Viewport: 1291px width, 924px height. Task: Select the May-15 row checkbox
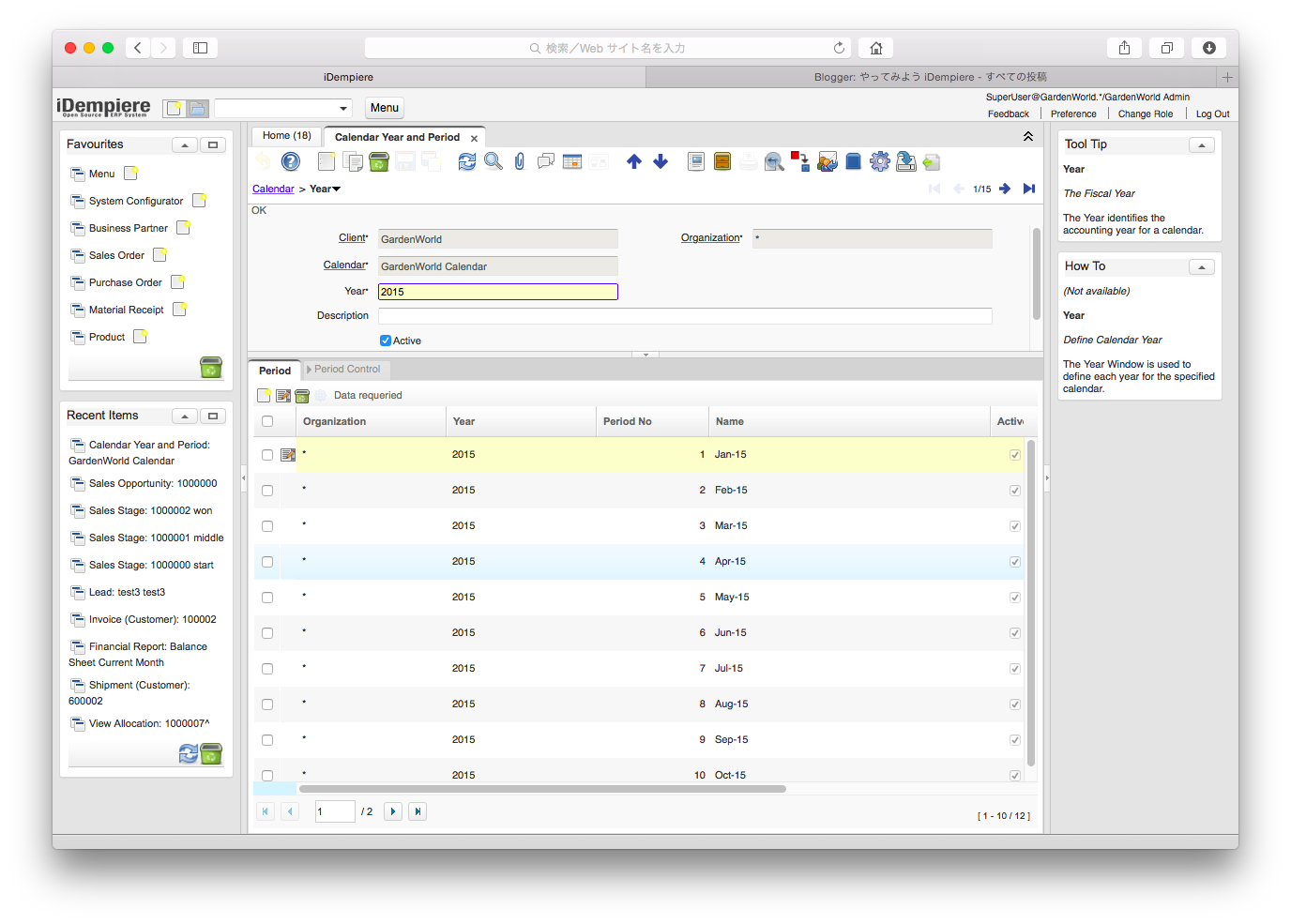coord(267,598)
